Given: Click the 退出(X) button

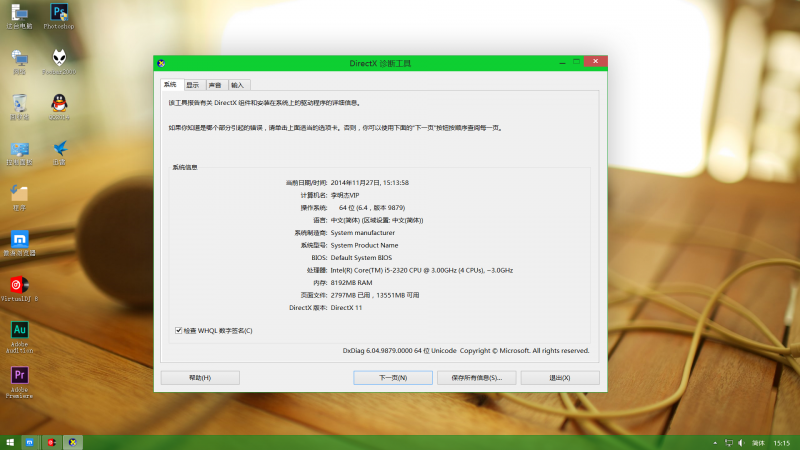Looking at the screenshot, I should click(560, 378).
